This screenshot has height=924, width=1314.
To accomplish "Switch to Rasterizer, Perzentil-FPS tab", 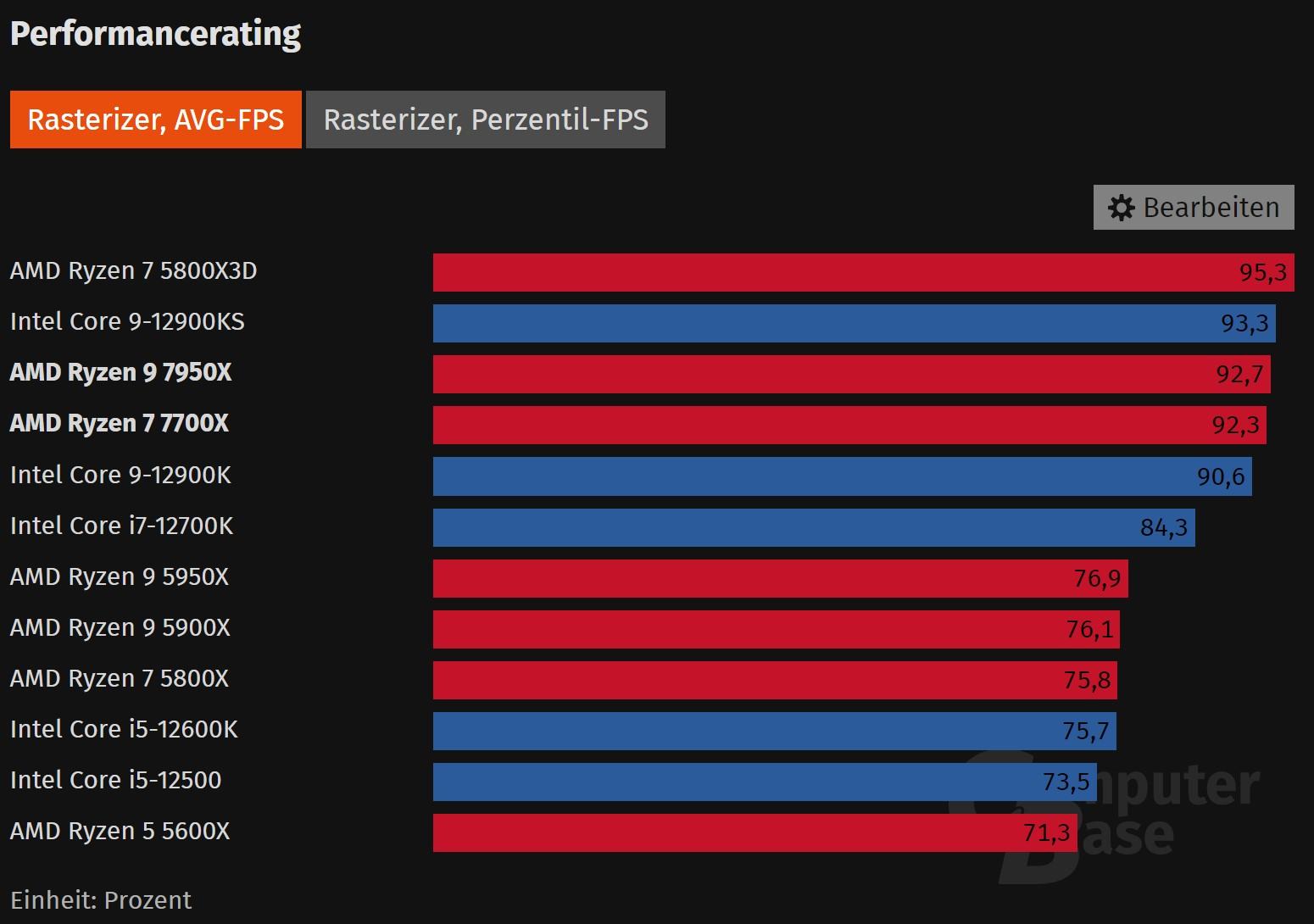I will coord(486,120).
